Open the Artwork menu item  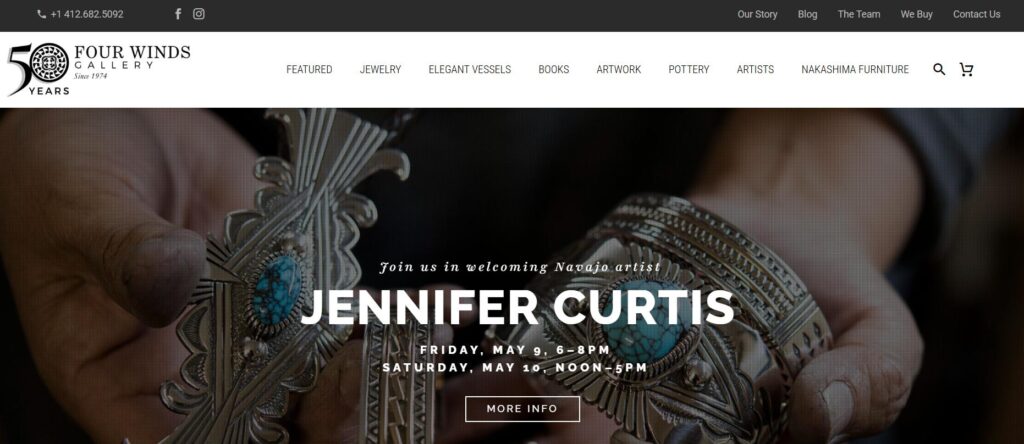pos(618,69)
